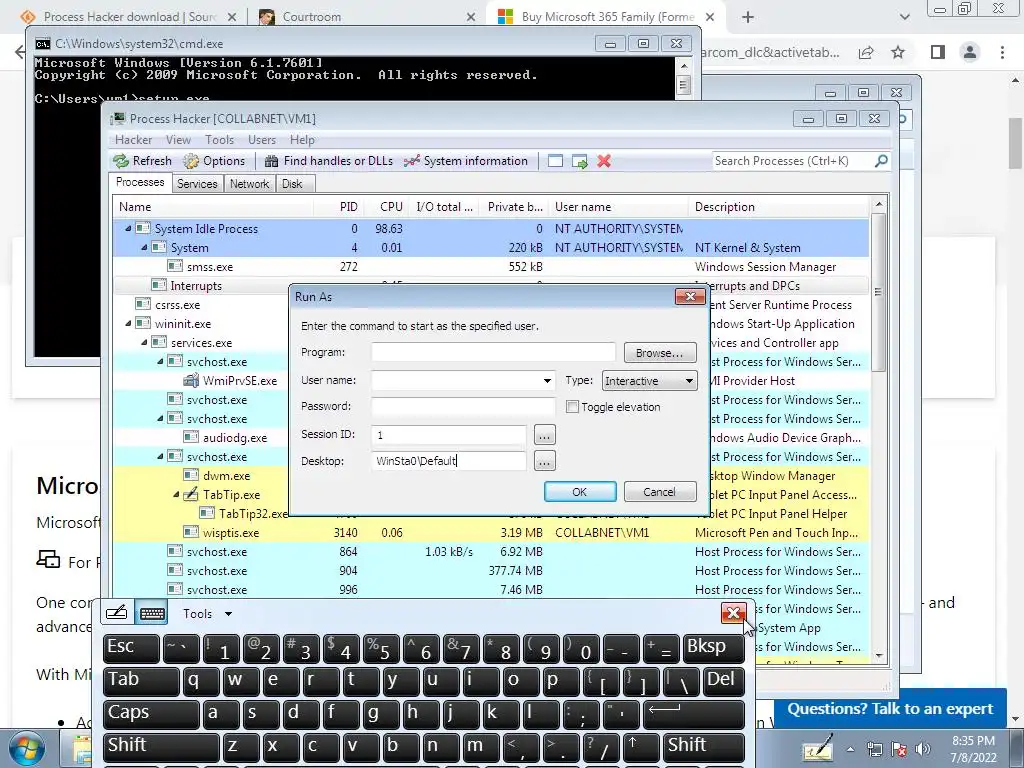
Task: Collapse the System Idle Process tree node
Action: [128, 229]
